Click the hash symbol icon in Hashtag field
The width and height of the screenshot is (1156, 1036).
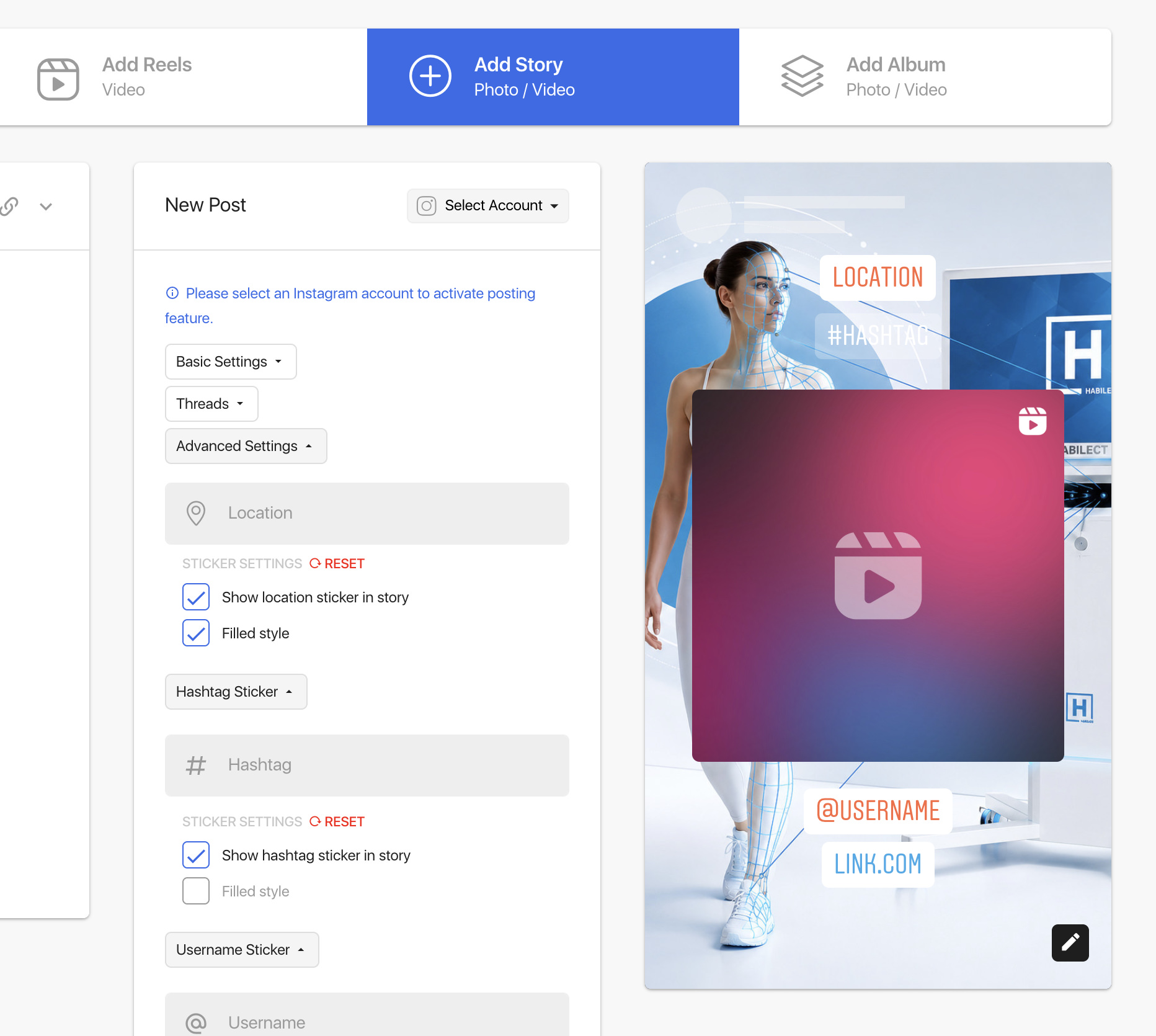[196, 766]
